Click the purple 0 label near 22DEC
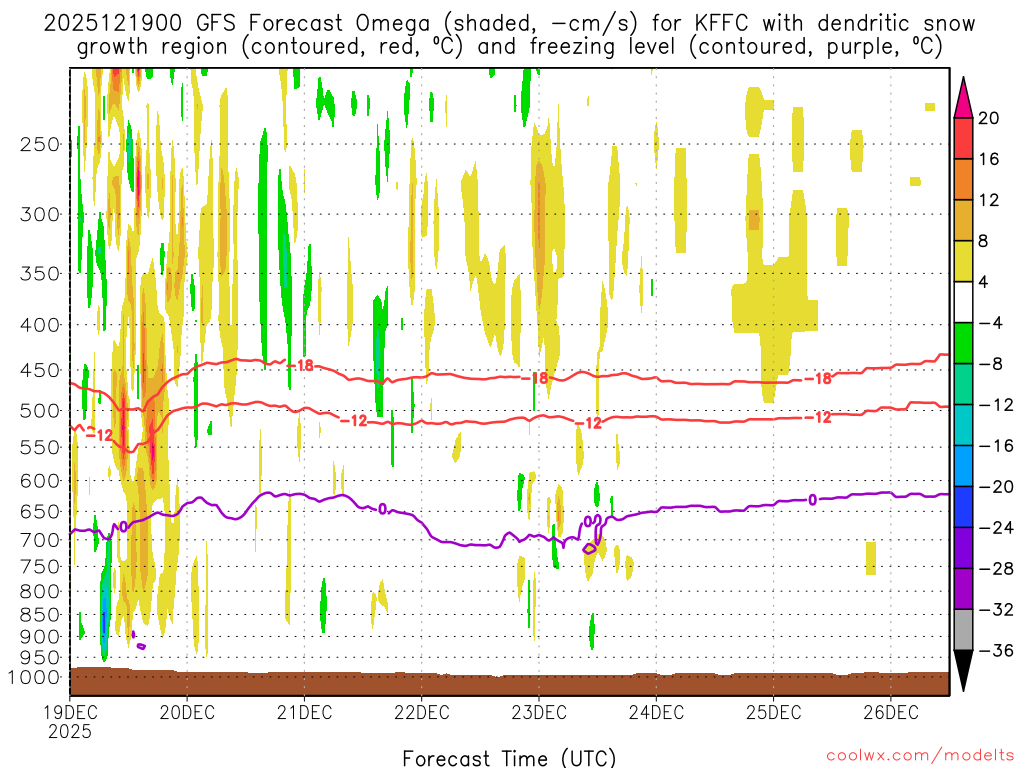Viewport: 1024px width, 768px height. pos(382,509)
